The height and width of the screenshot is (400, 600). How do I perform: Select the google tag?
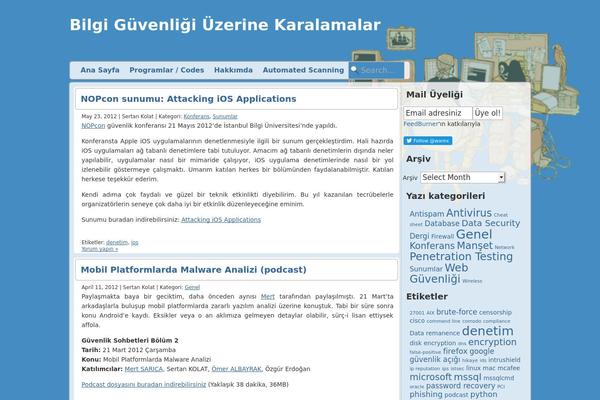(481, 351)
